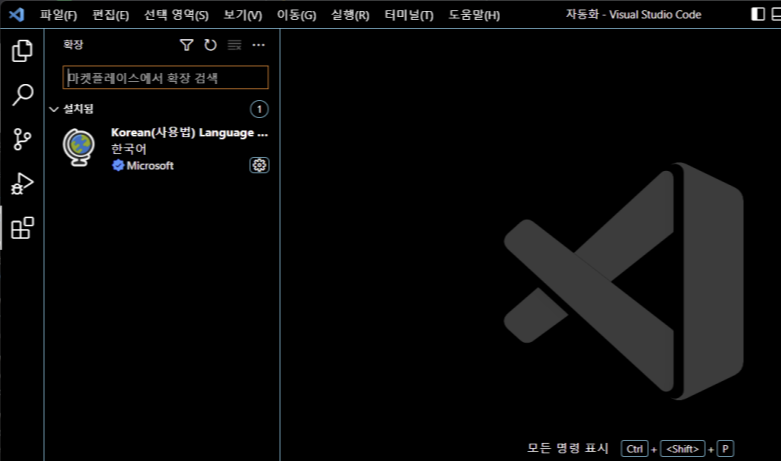Toggle primary sidebar layout icon in title bar
This screenshot has height=461, width=781.
758,14
